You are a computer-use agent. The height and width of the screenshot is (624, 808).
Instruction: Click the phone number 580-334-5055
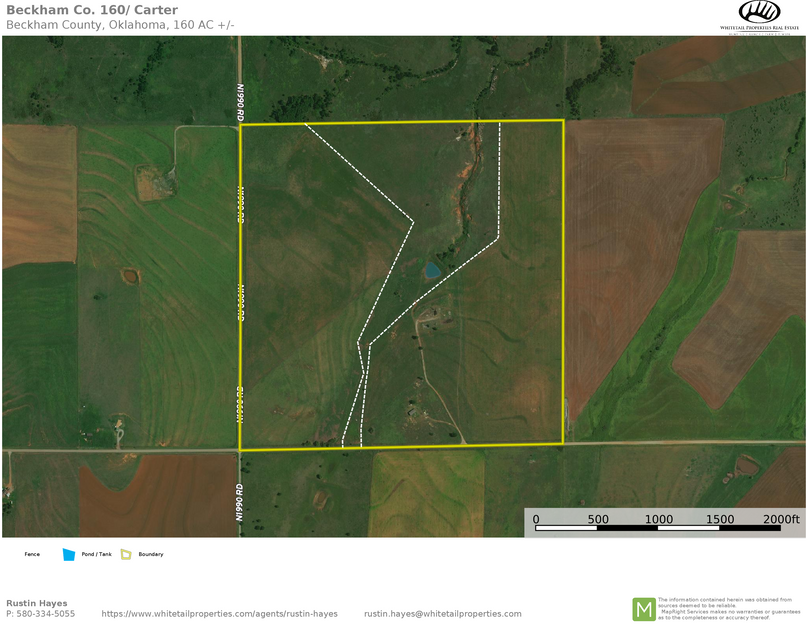click(x=41, y=614)
